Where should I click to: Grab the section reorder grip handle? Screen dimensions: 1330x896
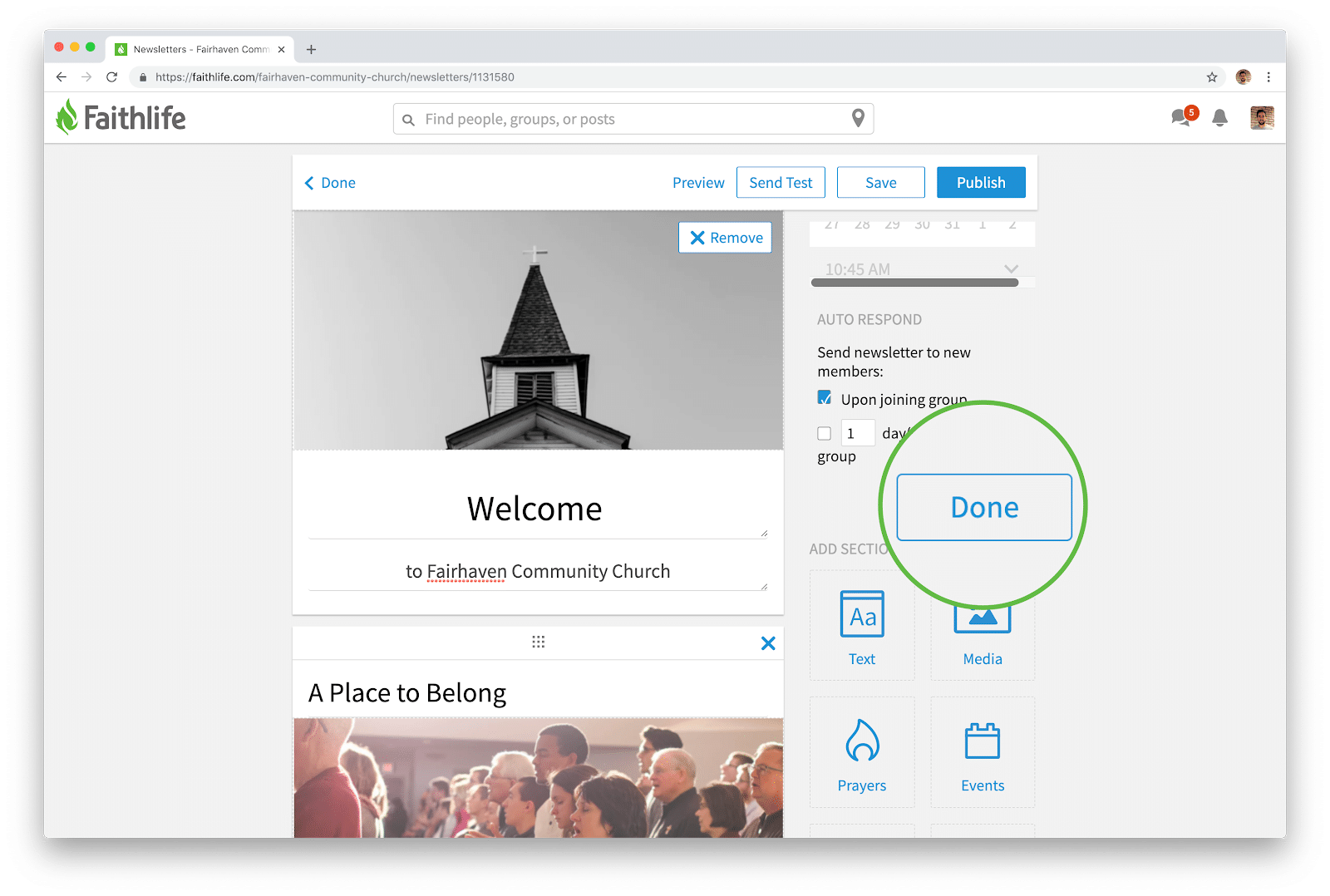538,642
